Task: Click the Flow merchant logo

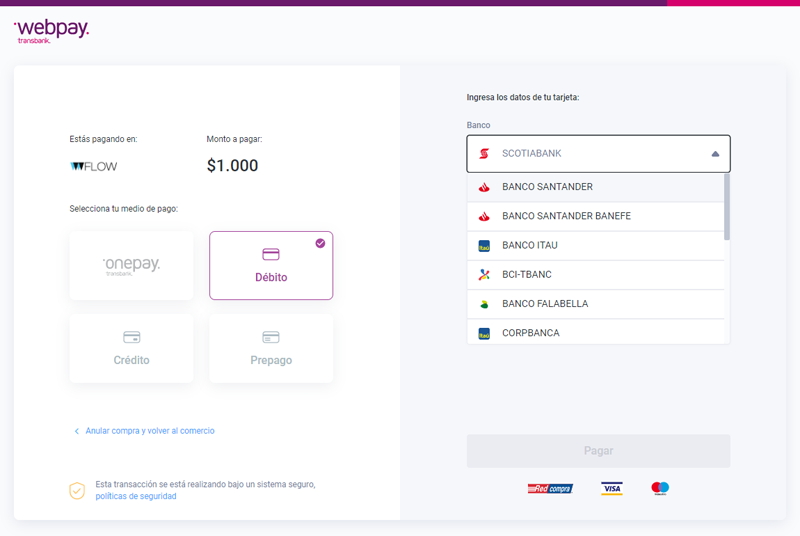Action: pyautogui.click(x=94, y=167)
